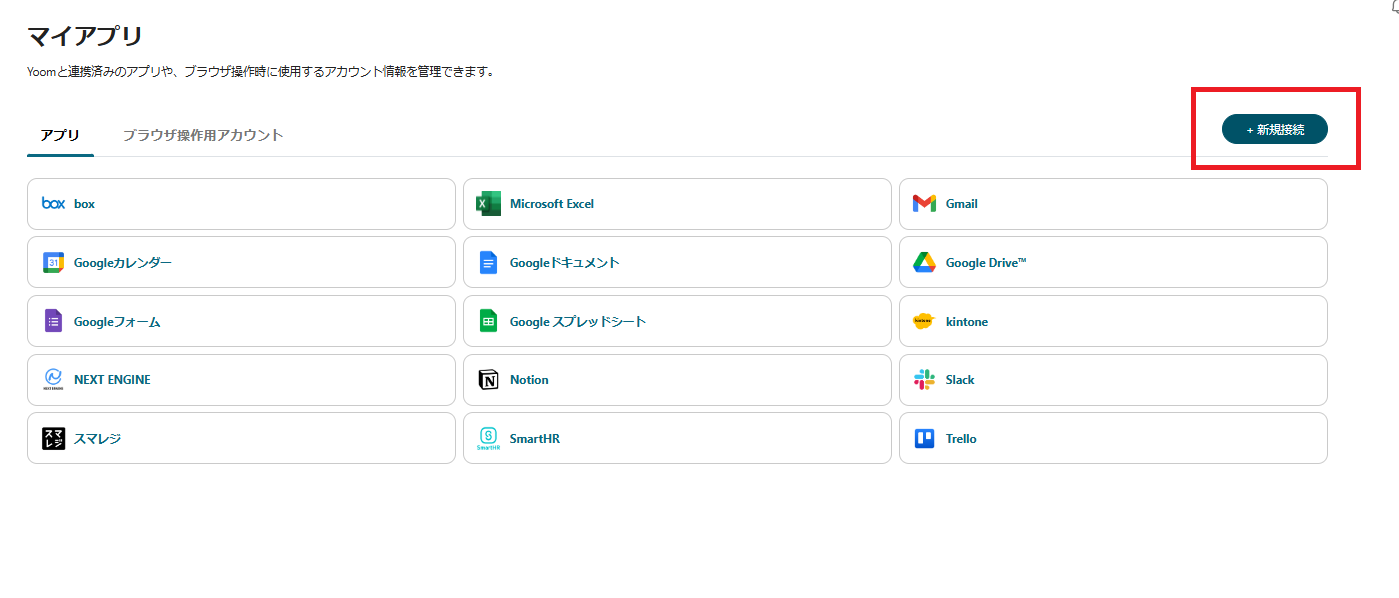This screenshot has width=1399, height=598.
Task: Click the Slack logo icon
Action: click(924, 380)
